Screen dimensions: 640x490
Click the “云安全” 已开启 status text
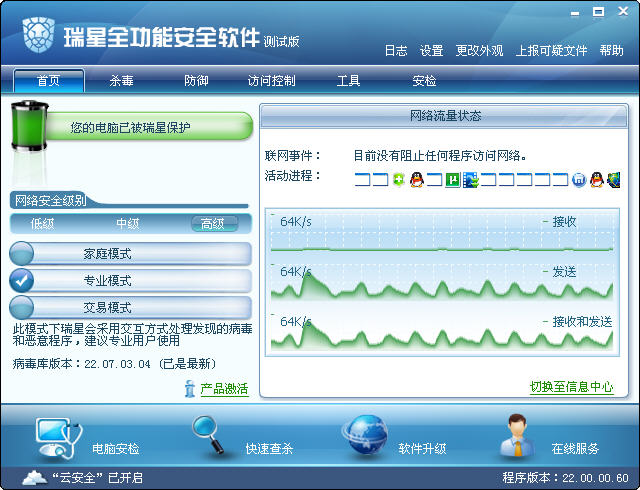pos(97,477)
